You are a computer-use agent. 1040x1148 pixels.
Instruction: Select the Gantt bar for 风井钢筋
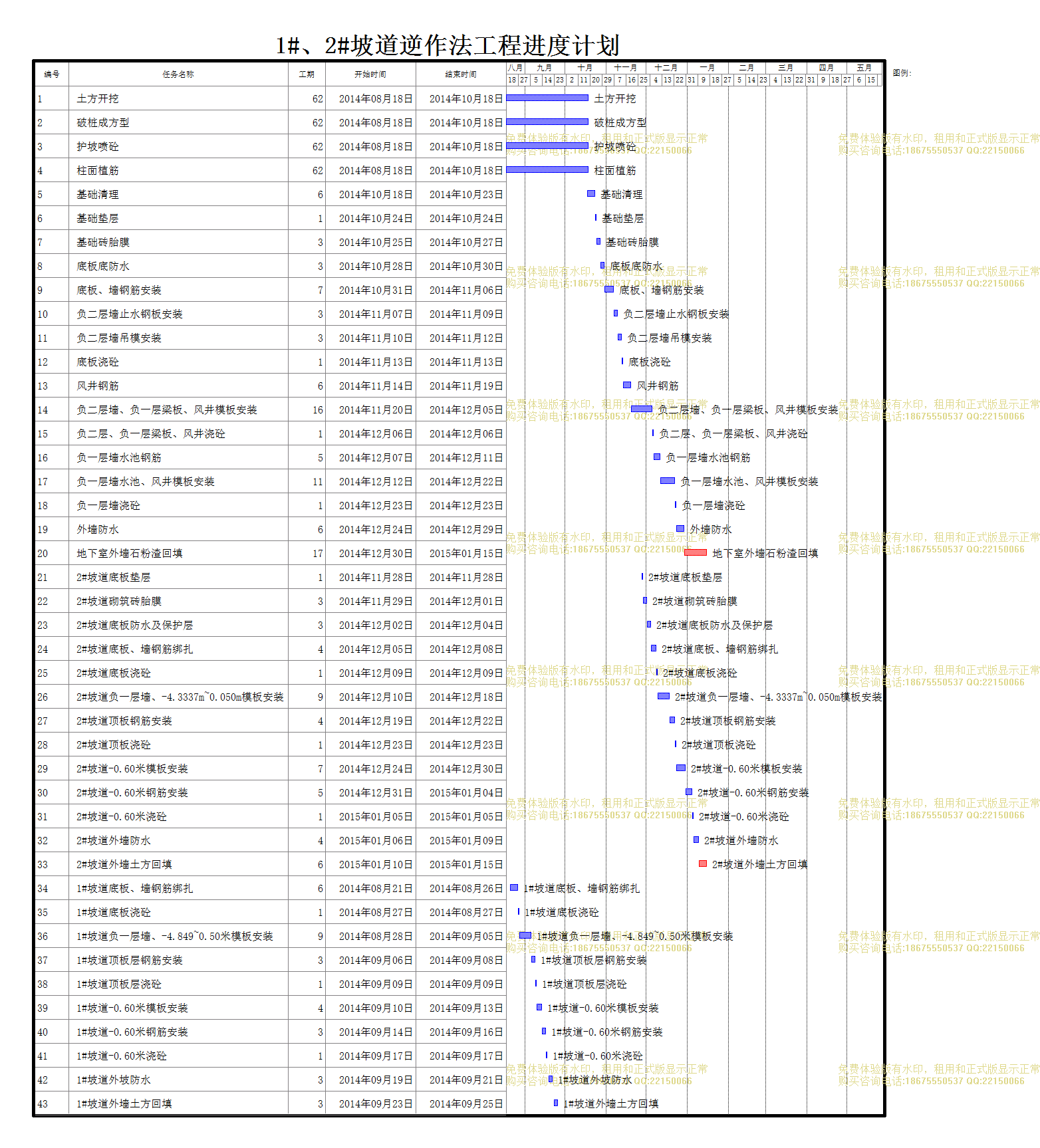point(627,385)
